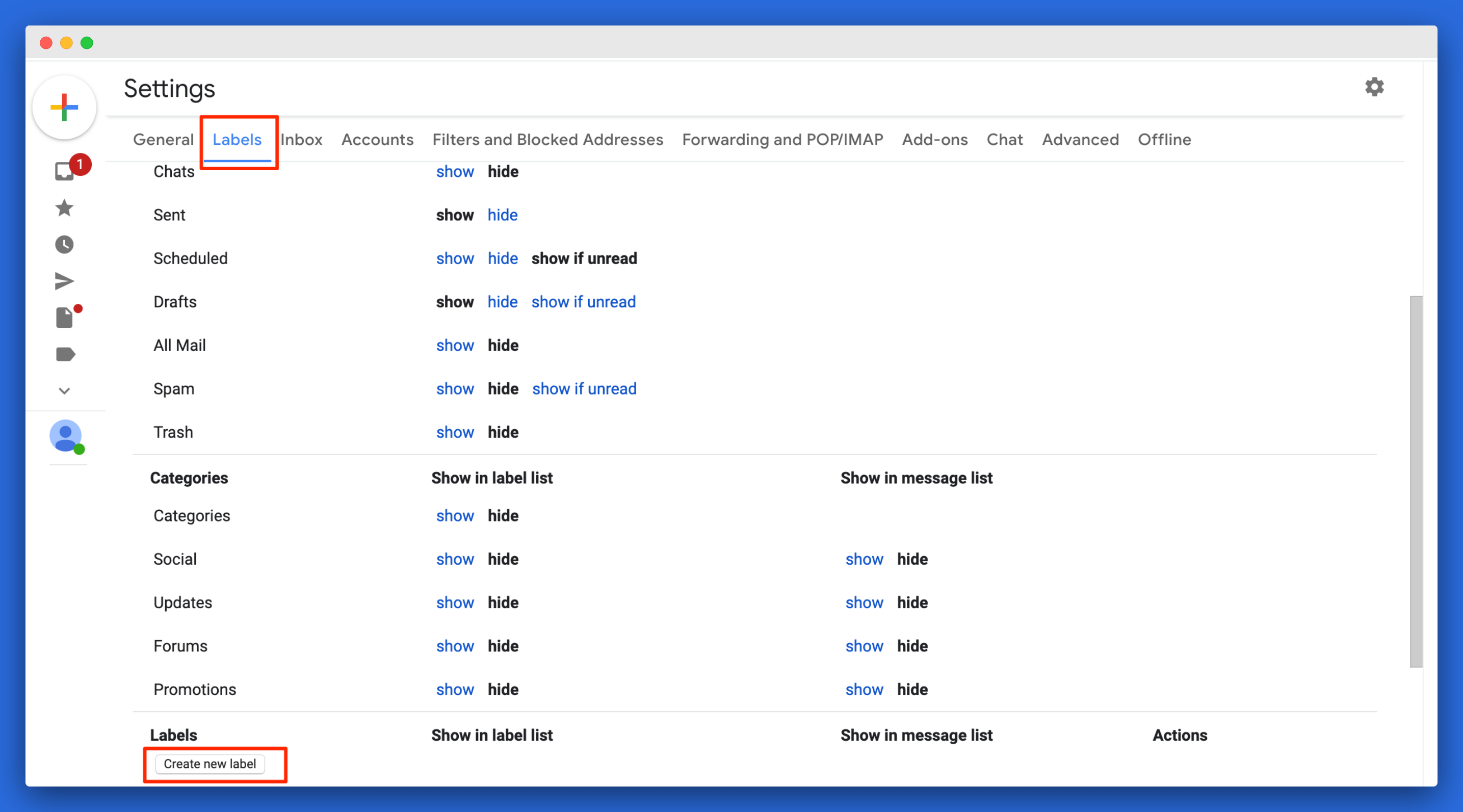The width and height of the screenshot is (1463, 812).
Task: Show the Scheduled label
Action: click(x=454, y=258)
